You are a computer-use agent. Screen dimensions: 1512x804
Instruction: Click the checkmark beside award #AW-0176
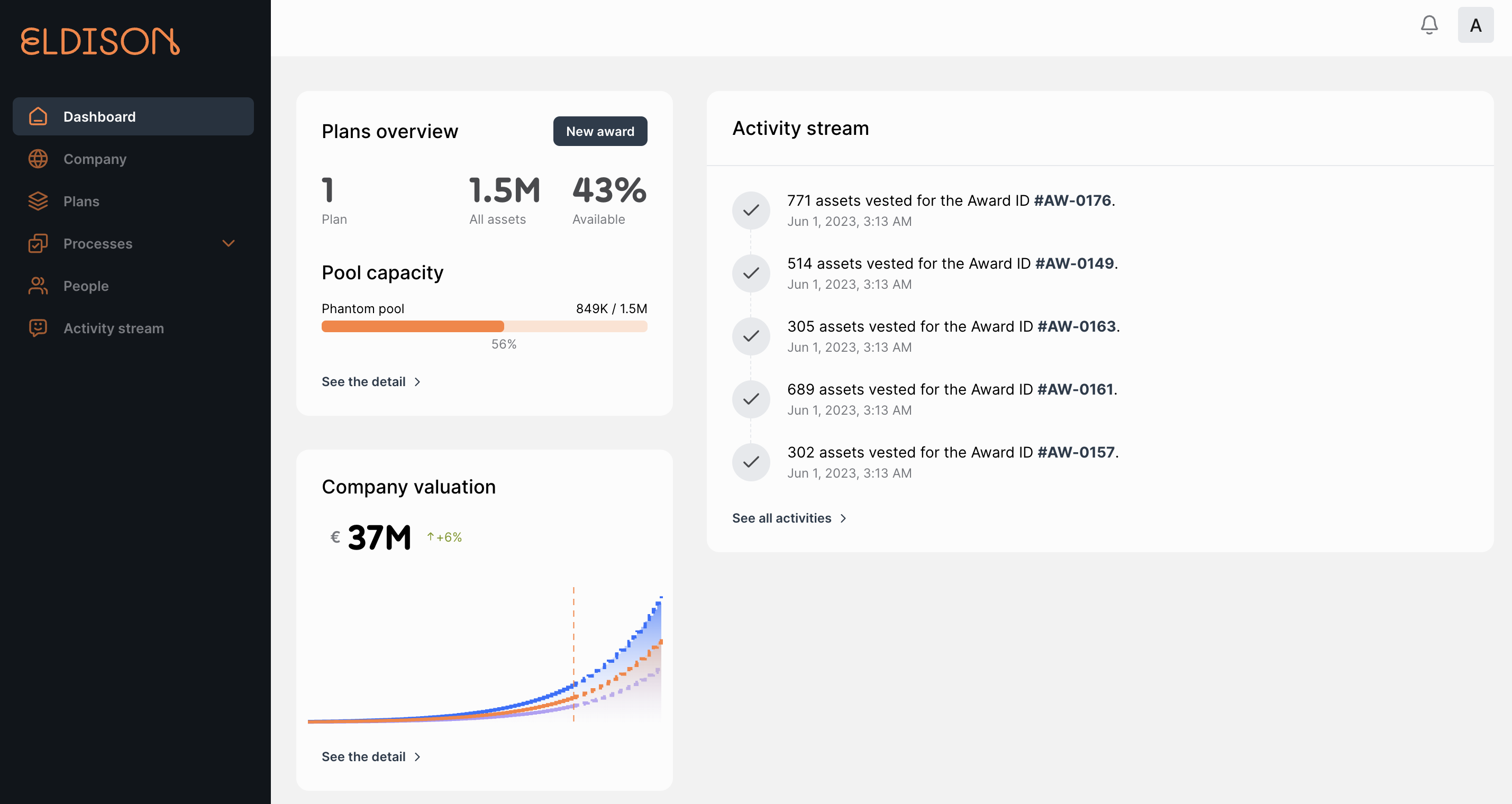(x=751, y=210)
